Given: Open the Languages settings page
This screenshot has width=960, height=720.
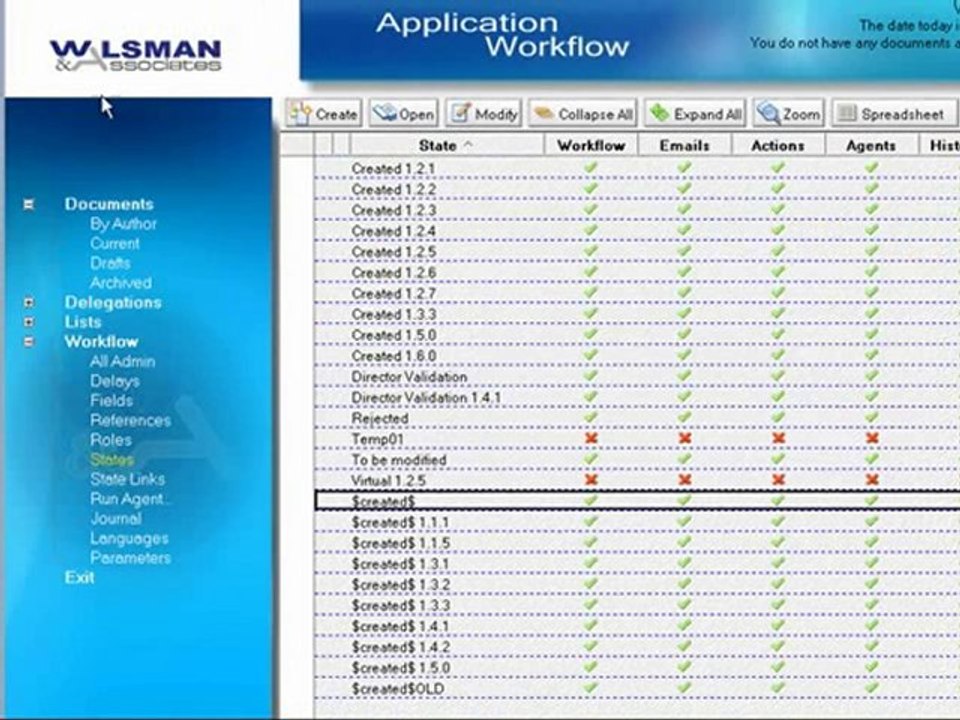Looking at the screenshot, I should pos(129,539).
